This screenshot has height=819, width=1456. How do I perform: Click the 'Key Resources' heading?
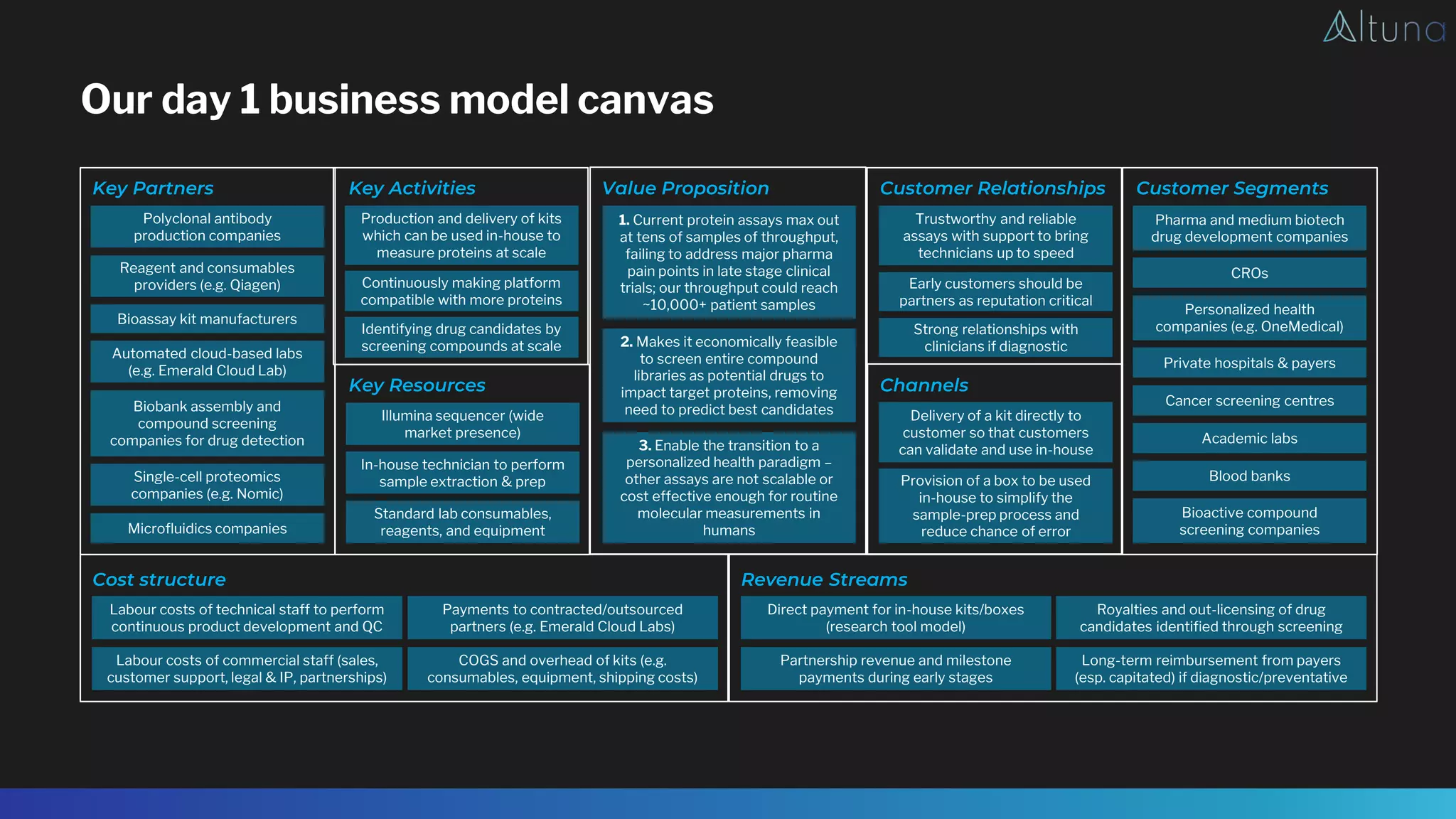pyautogui.click(x=417, y=385)
